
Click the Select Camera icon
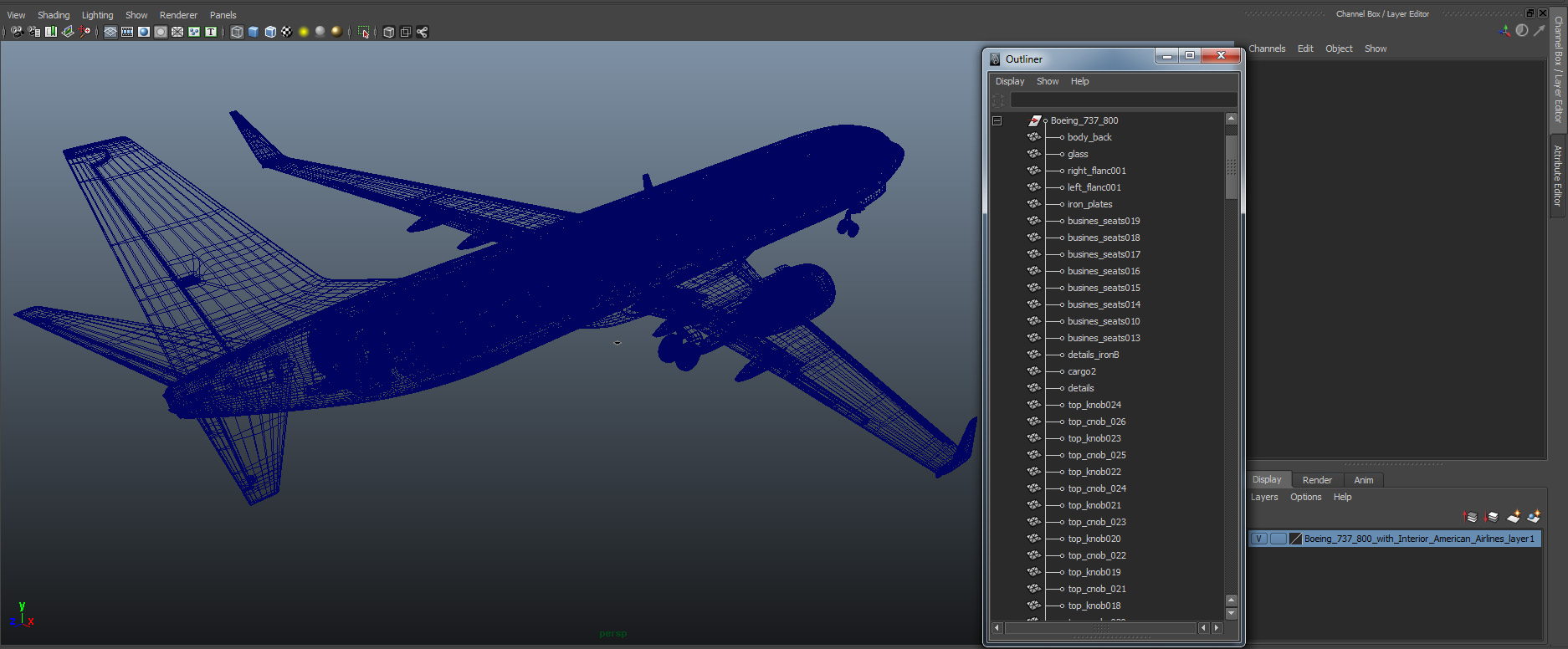[x=17, y=32]
